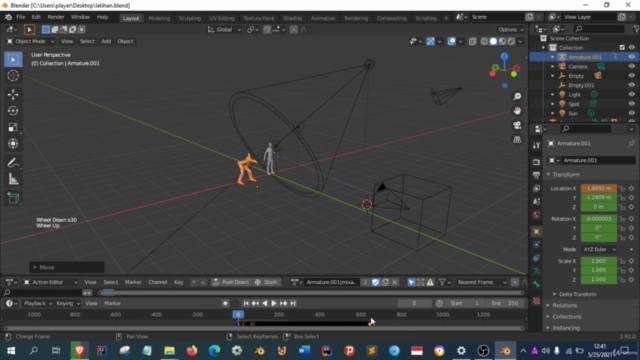Hide the Empty object in outliner
The width and height of the screenshot is (640, 360).
click(631, 76)
